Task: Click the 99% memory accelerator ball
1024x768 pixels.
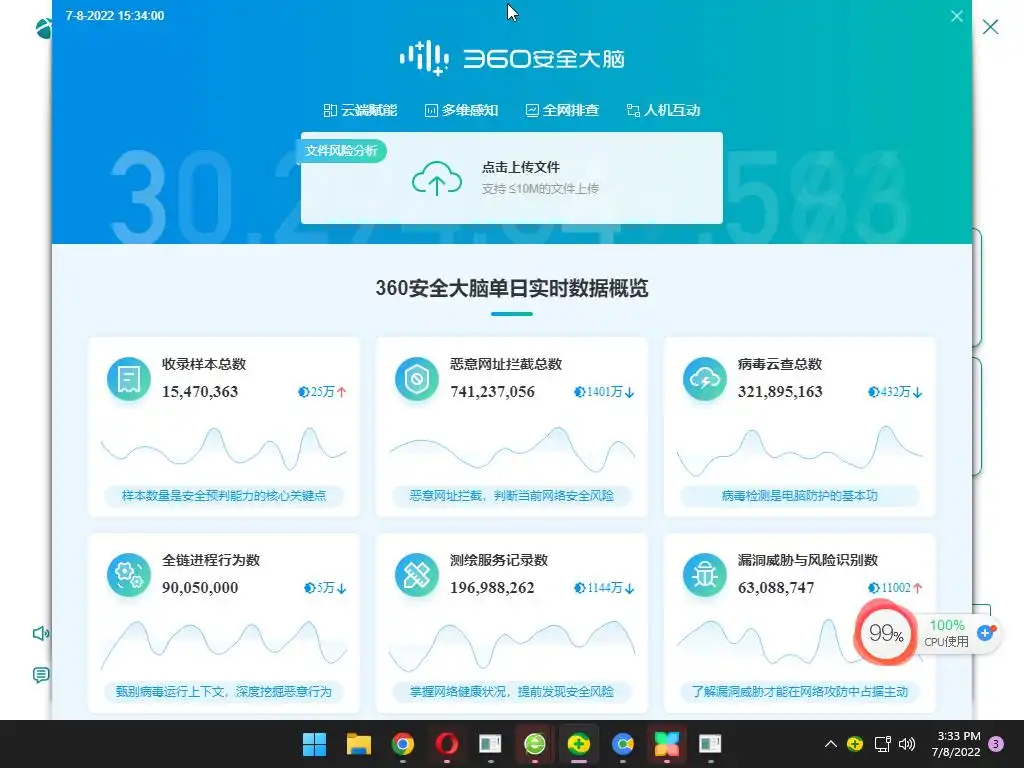Action: click(x=886, y=633)
